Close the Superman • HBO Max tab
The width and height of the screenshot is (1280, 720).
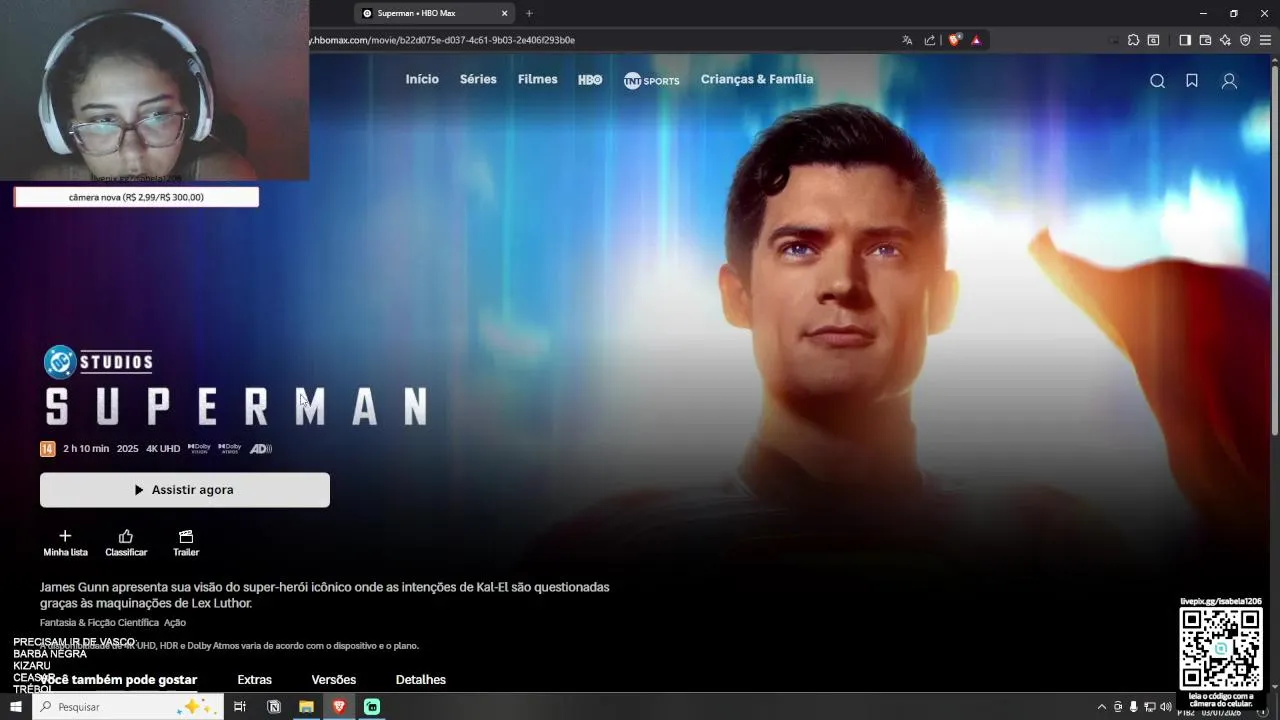click(x=504, y=13)
